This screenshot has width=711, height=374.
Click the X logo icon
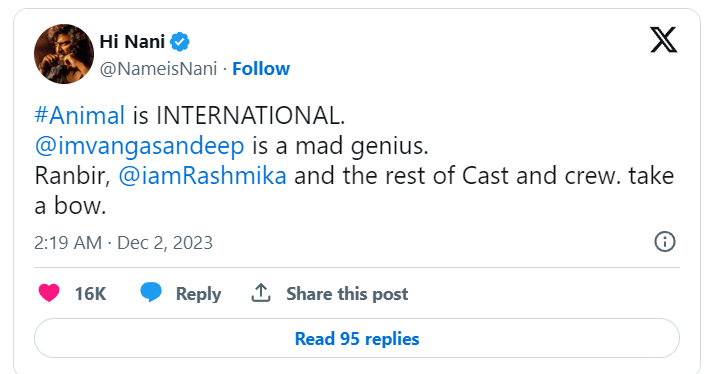pyautogui.click(x=663, y=40)
